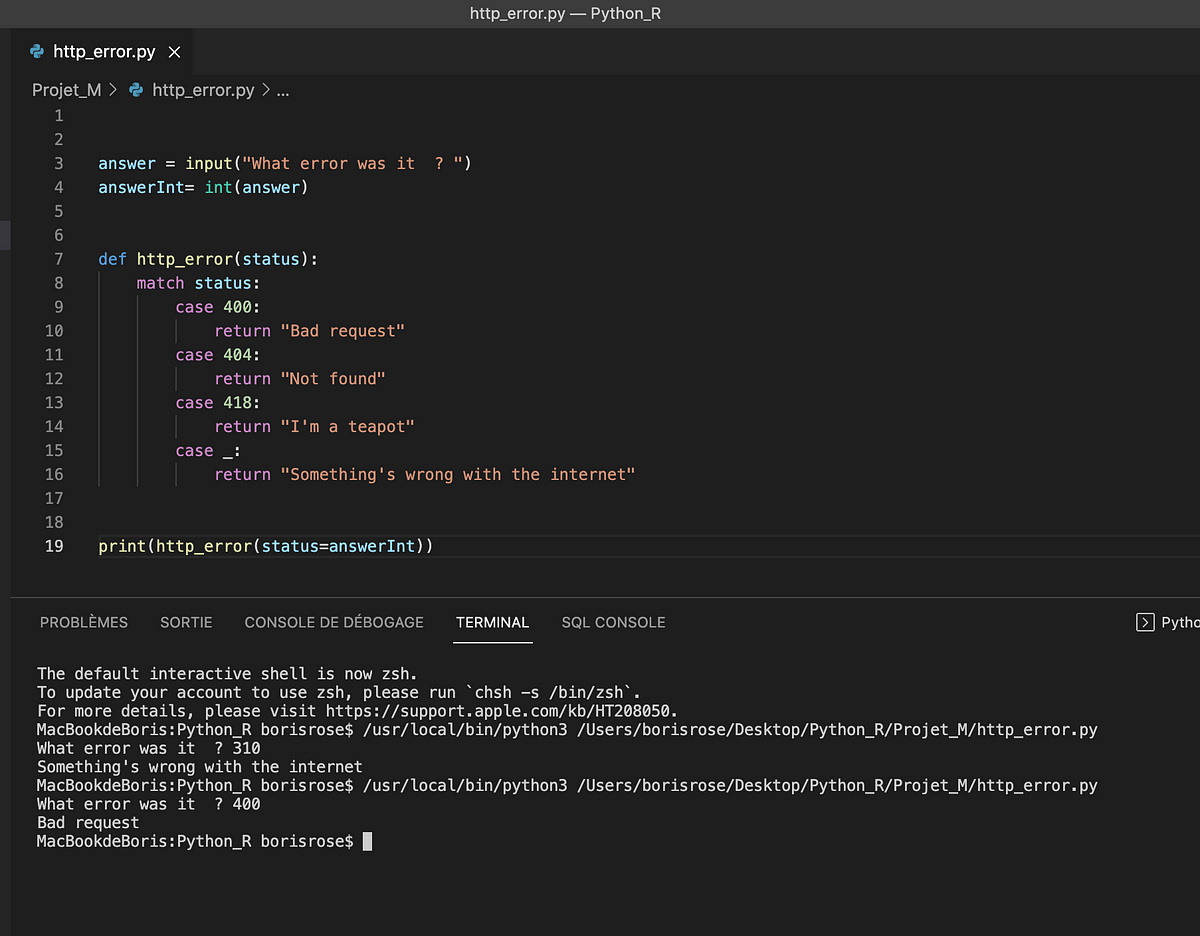The height and width of the screenshot is (936, 1200).
Task: Click the return "Not found" line
Action: [300, 379]
